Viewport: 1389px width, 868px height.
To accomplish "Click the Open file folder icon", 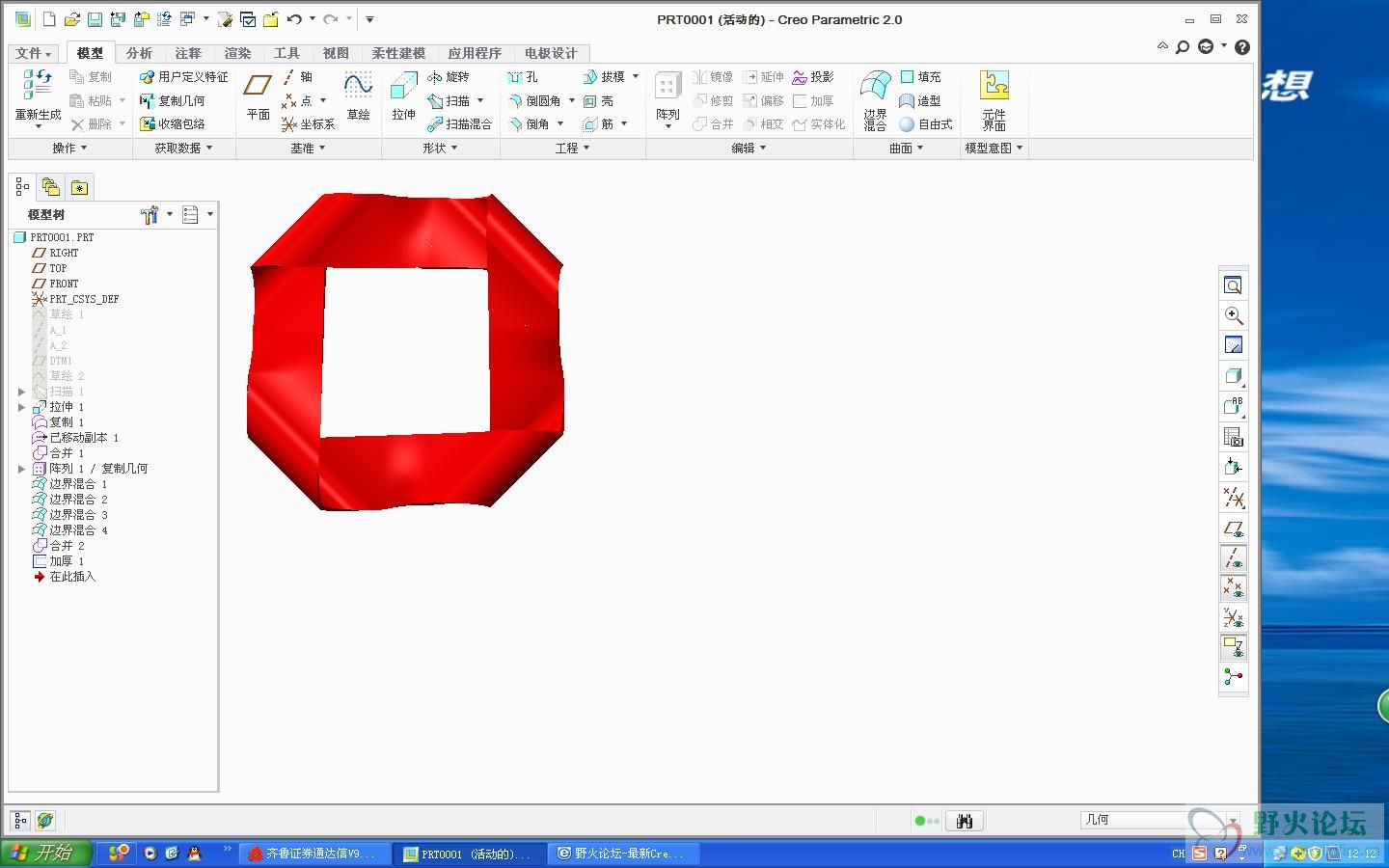I will [x=71, y=19].
